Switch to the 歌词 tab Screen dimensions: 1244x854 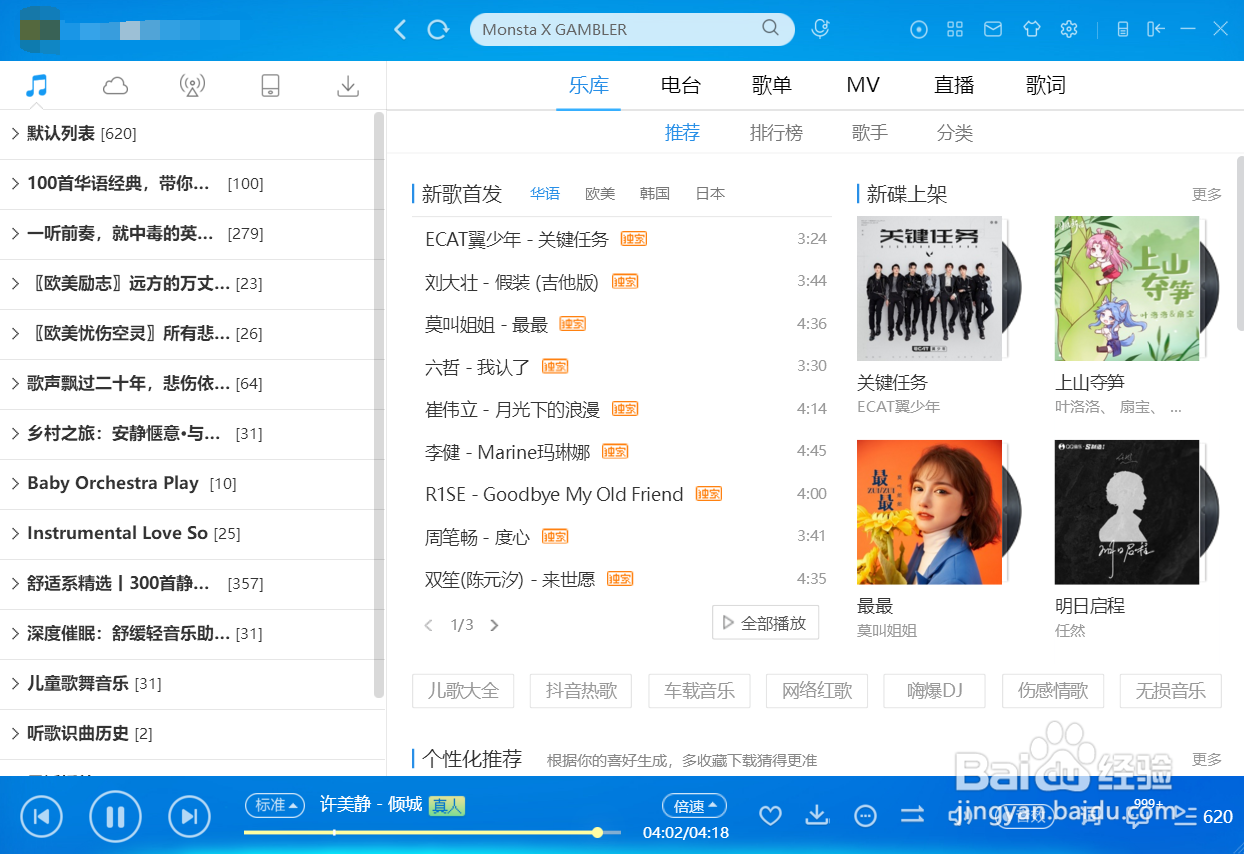[1046, 86]
